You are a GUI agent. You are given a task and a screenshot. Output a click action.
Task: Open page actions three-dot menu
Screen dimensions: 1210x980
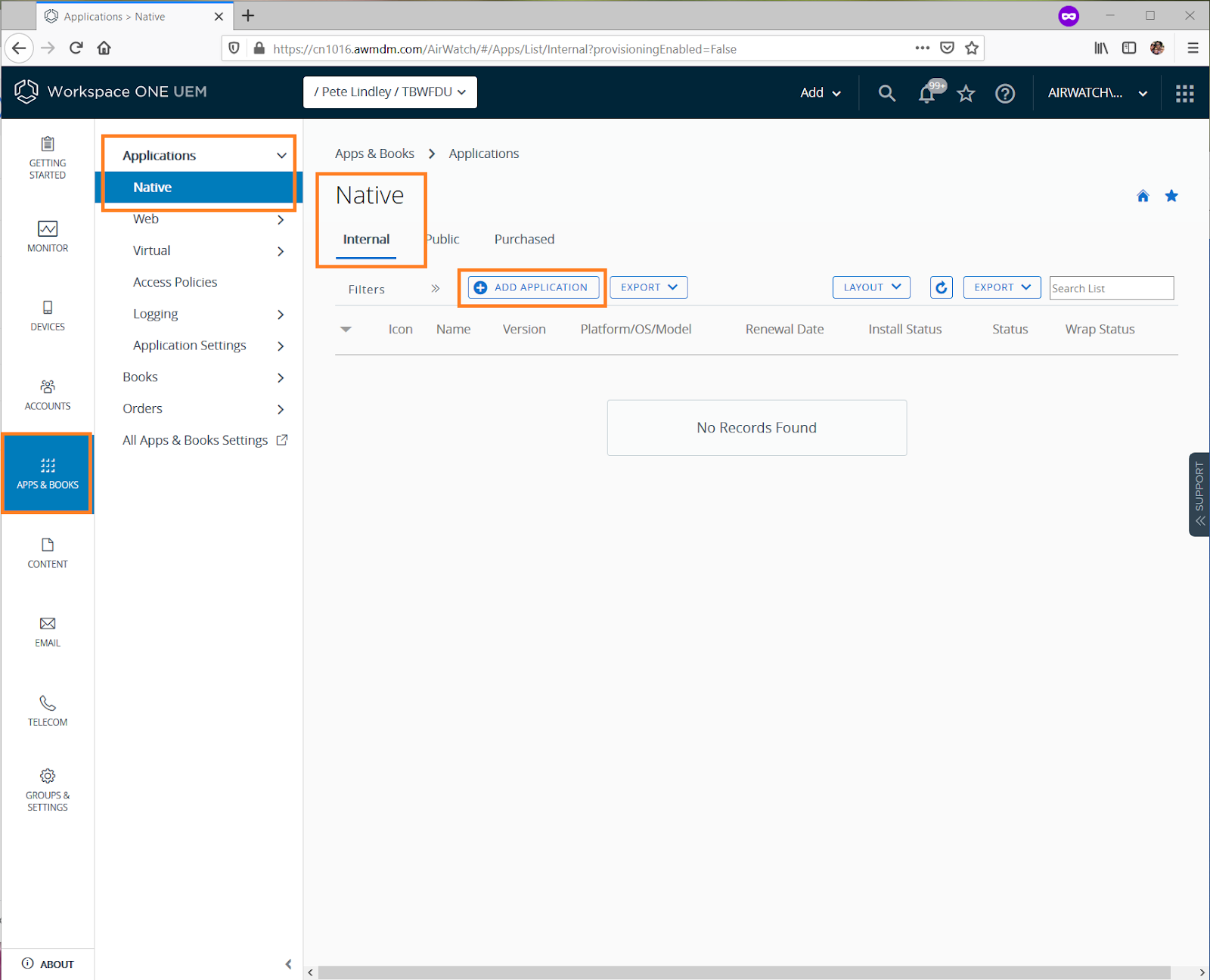922,48
